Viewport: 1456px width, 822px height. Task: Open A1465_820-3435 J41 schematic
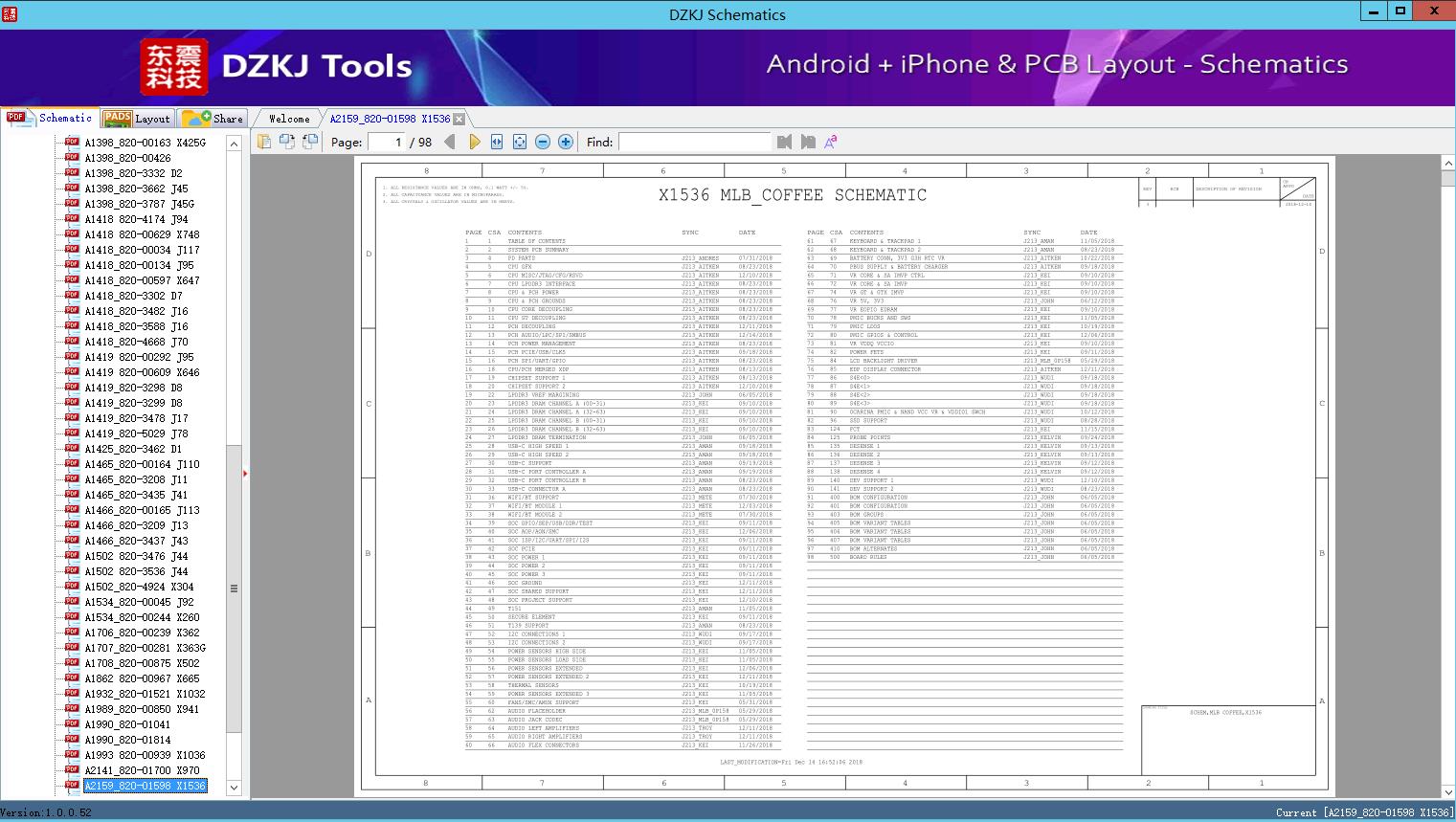coord(136,495)
